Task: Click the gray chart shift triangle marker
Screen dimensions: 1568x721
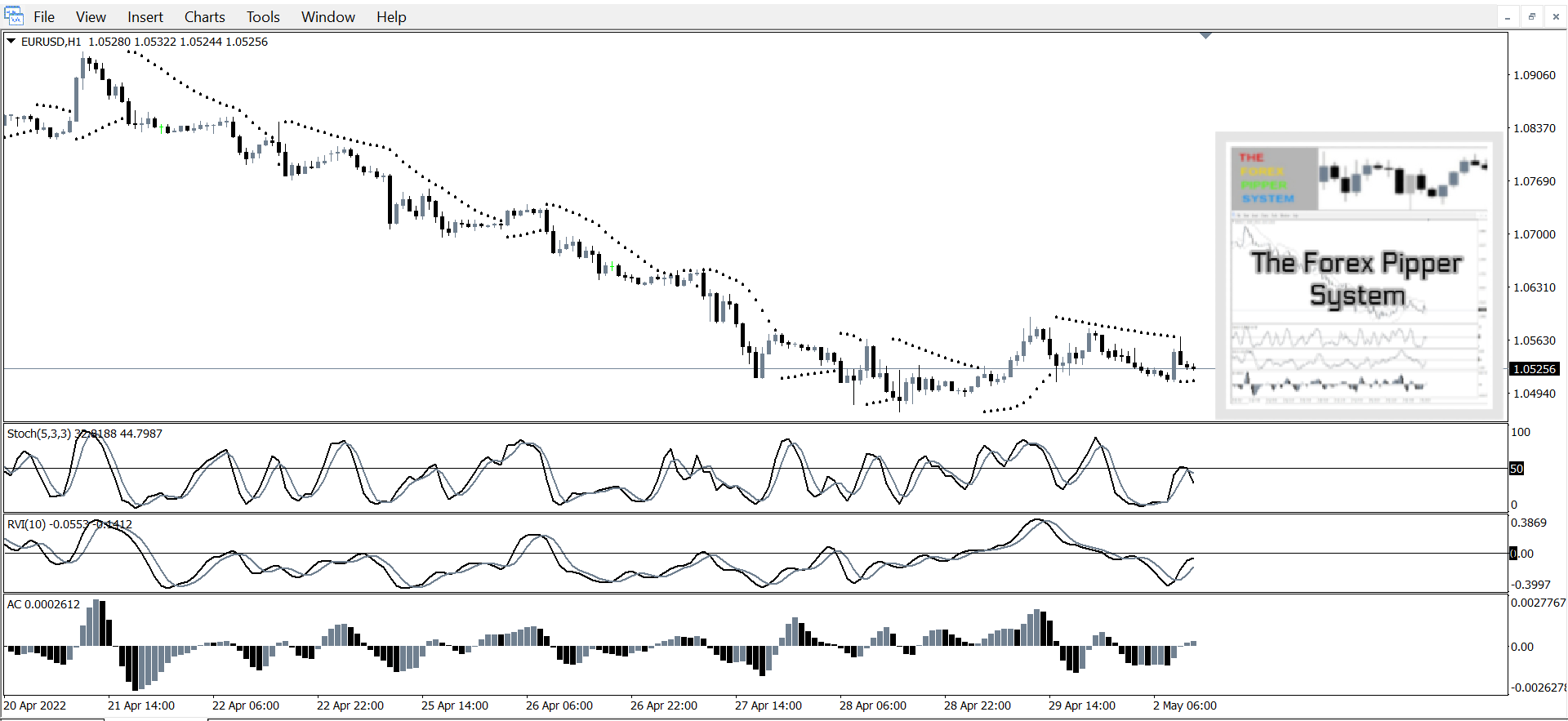Action: pyautogui.click(x=1205, y=36)
